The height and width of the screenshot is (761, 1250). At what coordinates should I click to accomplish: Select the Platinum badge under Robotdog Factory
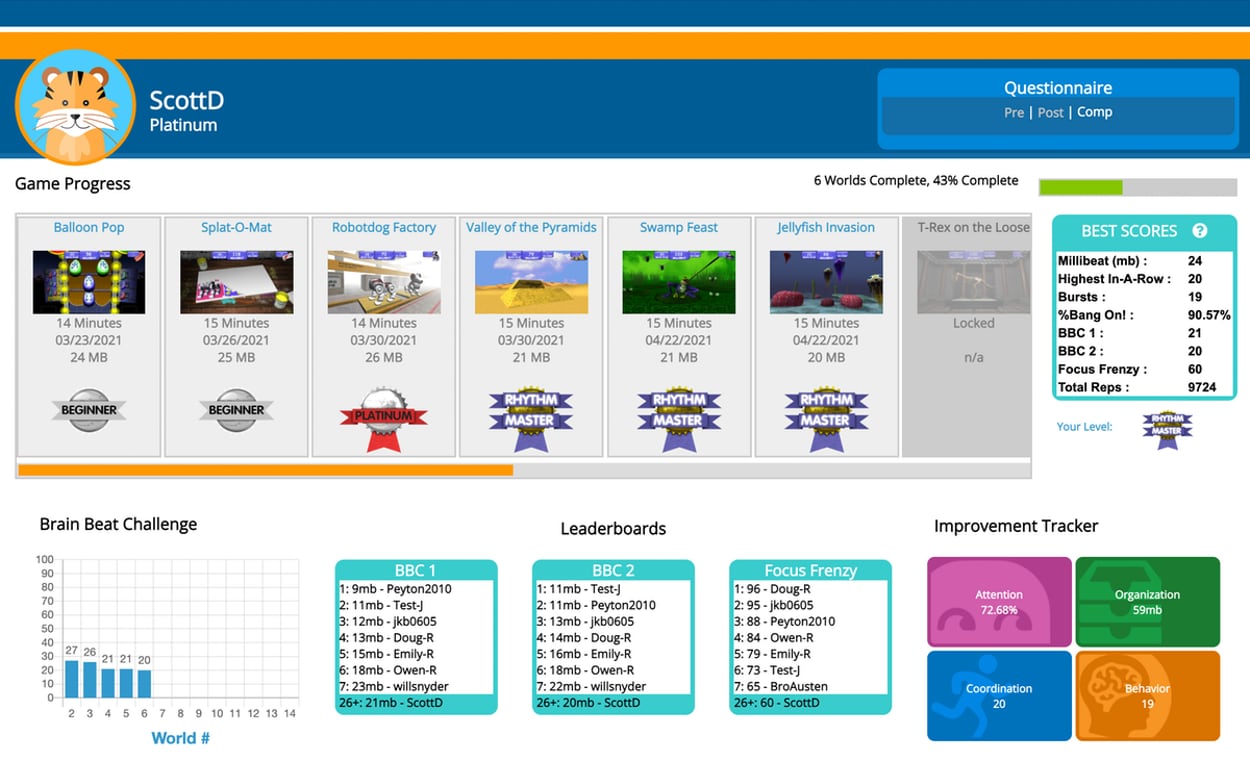tap(383, 415)
